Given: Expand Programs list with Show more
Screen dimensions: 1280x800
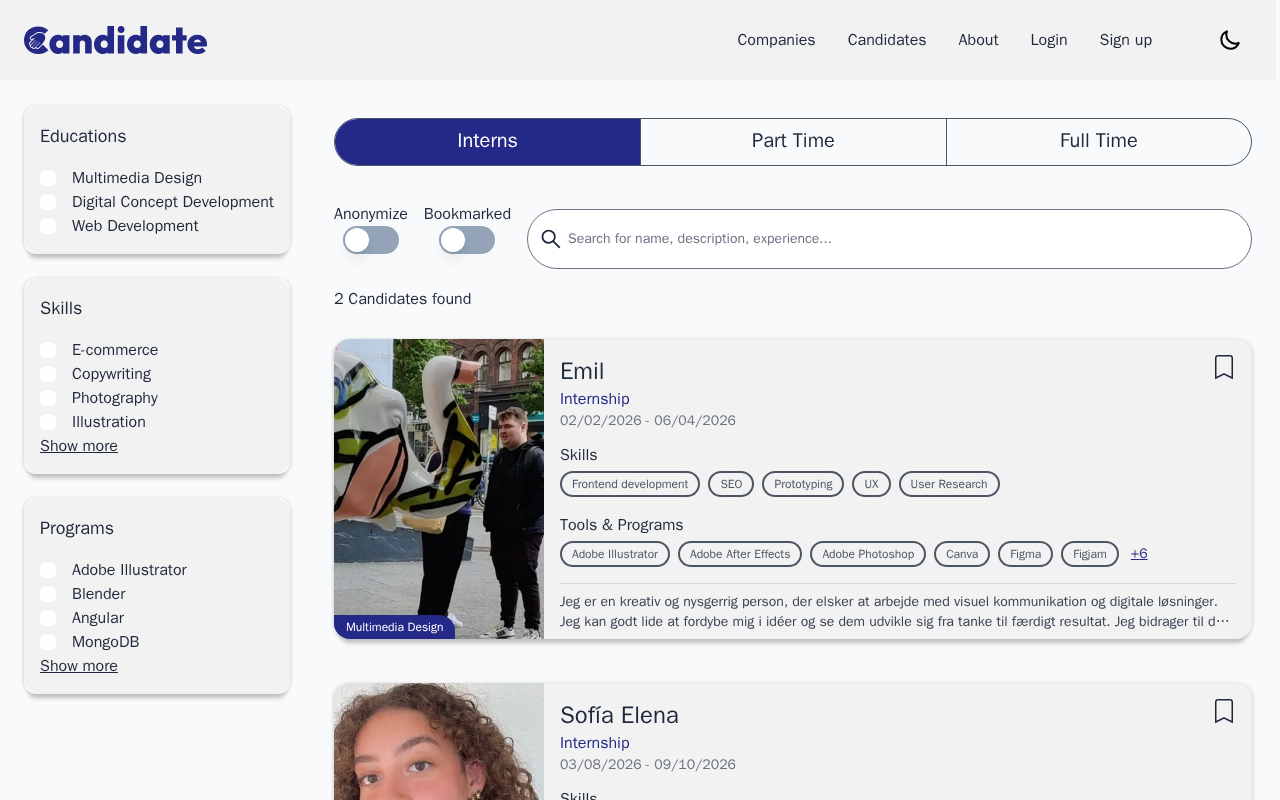Looking at the screenshot, I should coord(79,666).
